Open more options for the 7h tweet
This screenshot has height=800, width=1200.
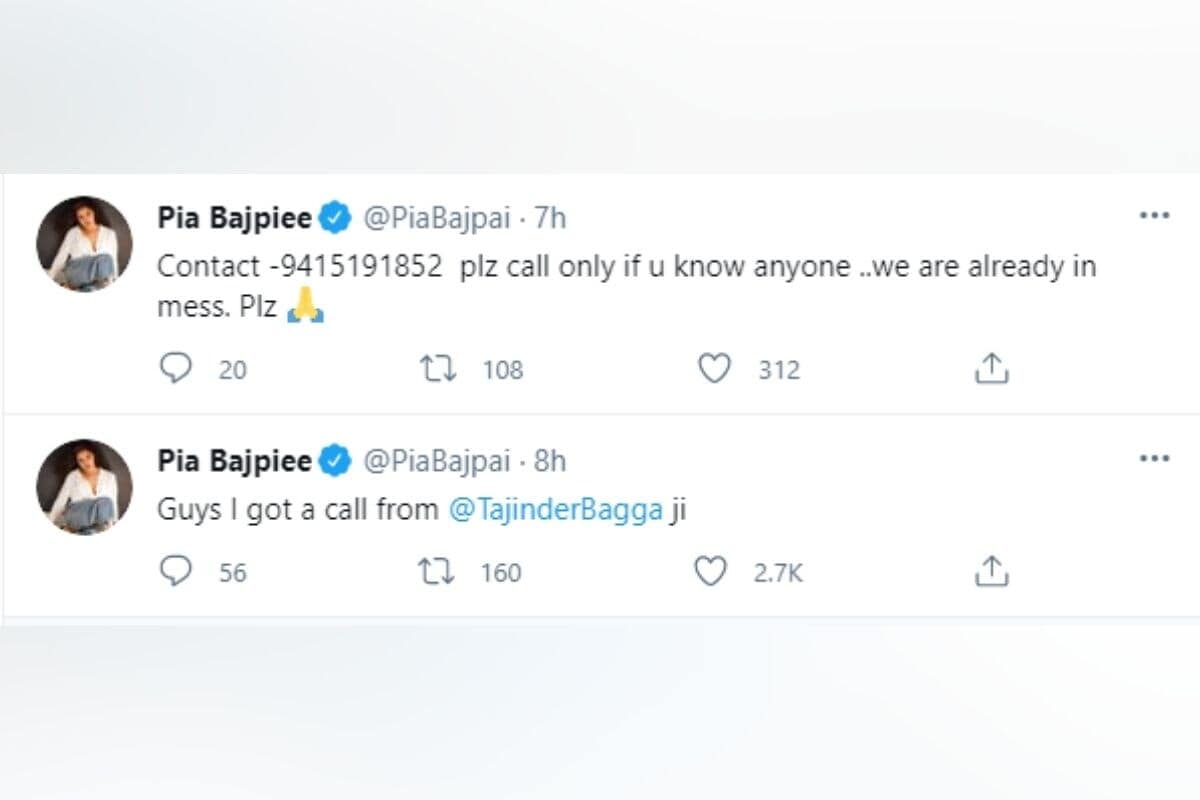point(1154,215)
